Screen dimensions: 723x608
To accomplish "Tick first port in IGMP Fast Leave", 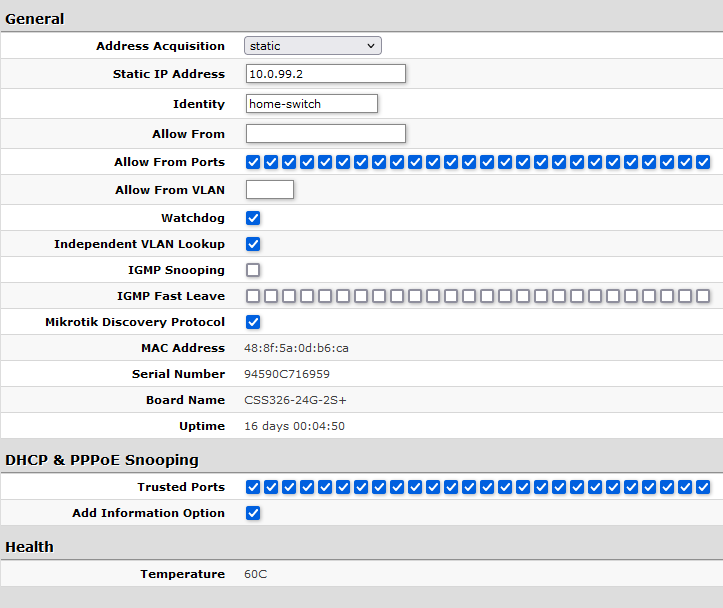I will (253, 296).
